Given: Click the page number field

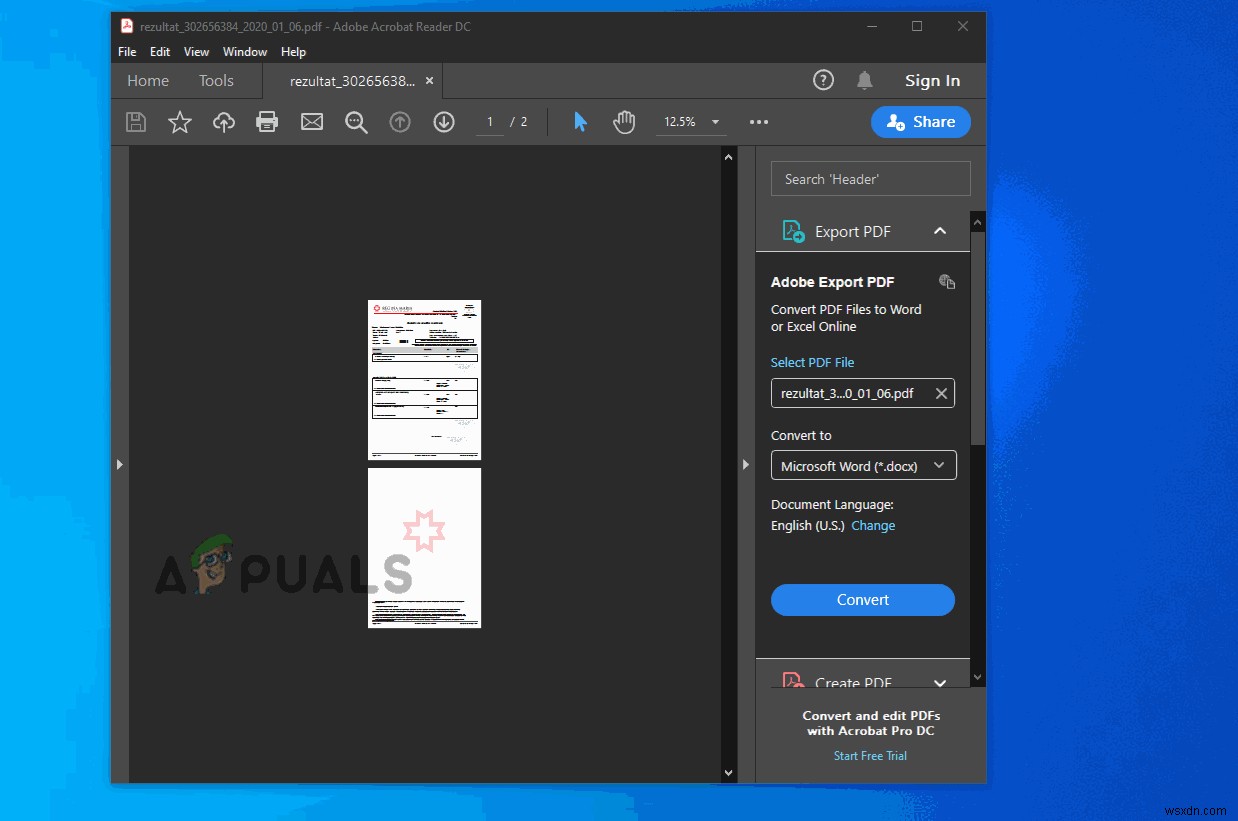Looking at the screenshot, I should pos(489,121).
